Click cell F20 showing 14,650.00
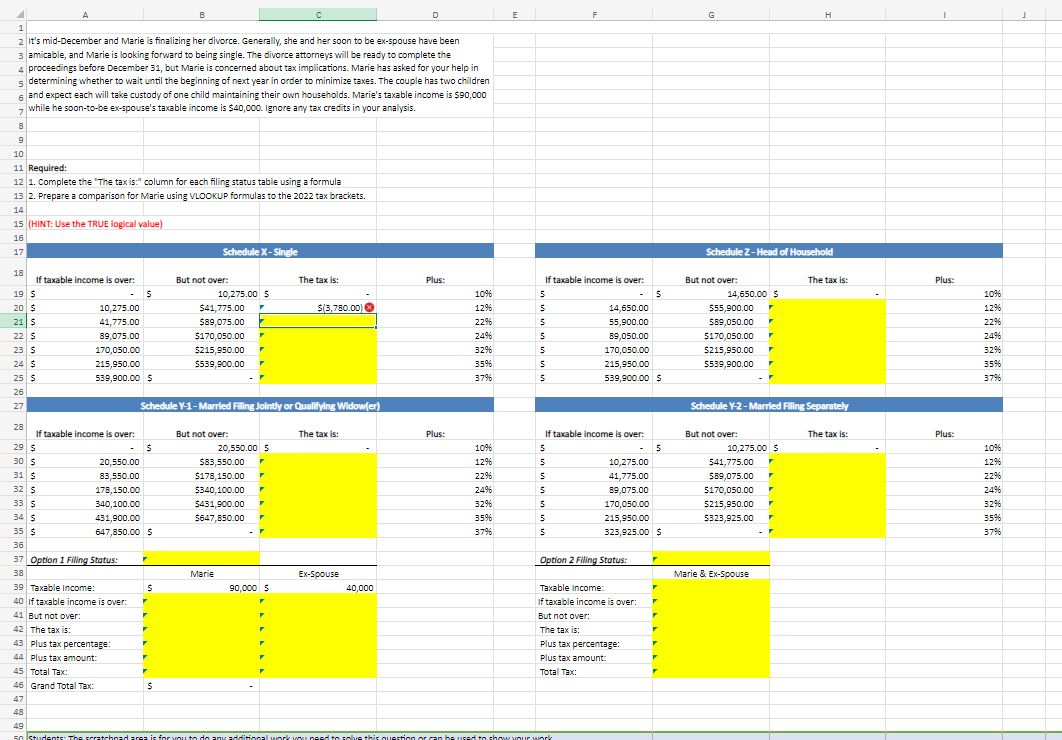This screenshot has width=1062, height=740. pyautogui.click(x=594, y=307)
